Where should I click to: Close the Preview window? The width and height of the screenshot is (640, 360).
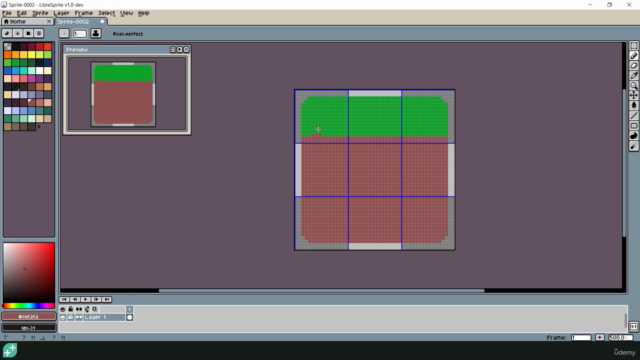[x=186, y=49]
